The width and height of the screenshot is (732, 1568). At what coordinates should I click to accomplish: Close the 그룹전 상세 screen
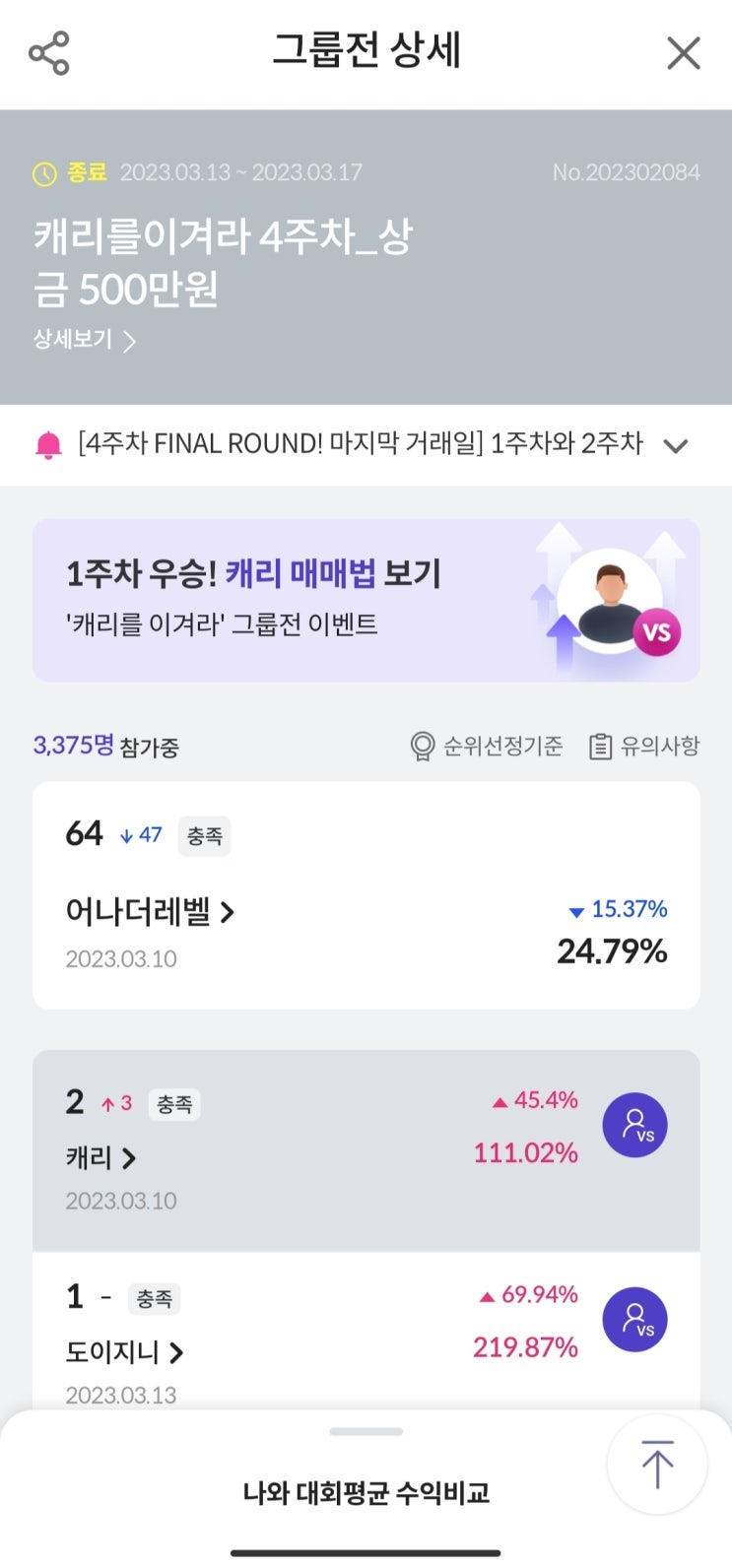pos(683,53)
